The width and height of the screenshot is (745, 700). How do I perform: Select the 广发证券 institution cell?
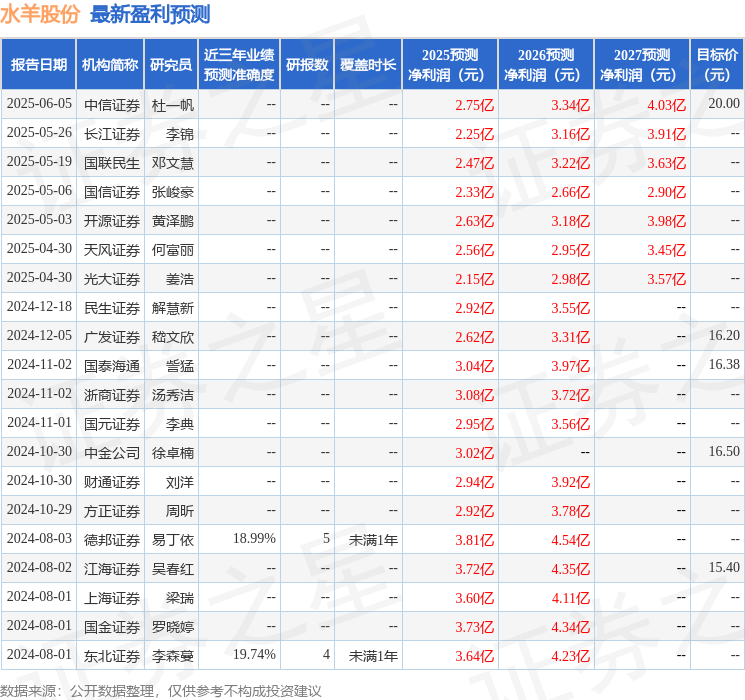tap(112, 337)
